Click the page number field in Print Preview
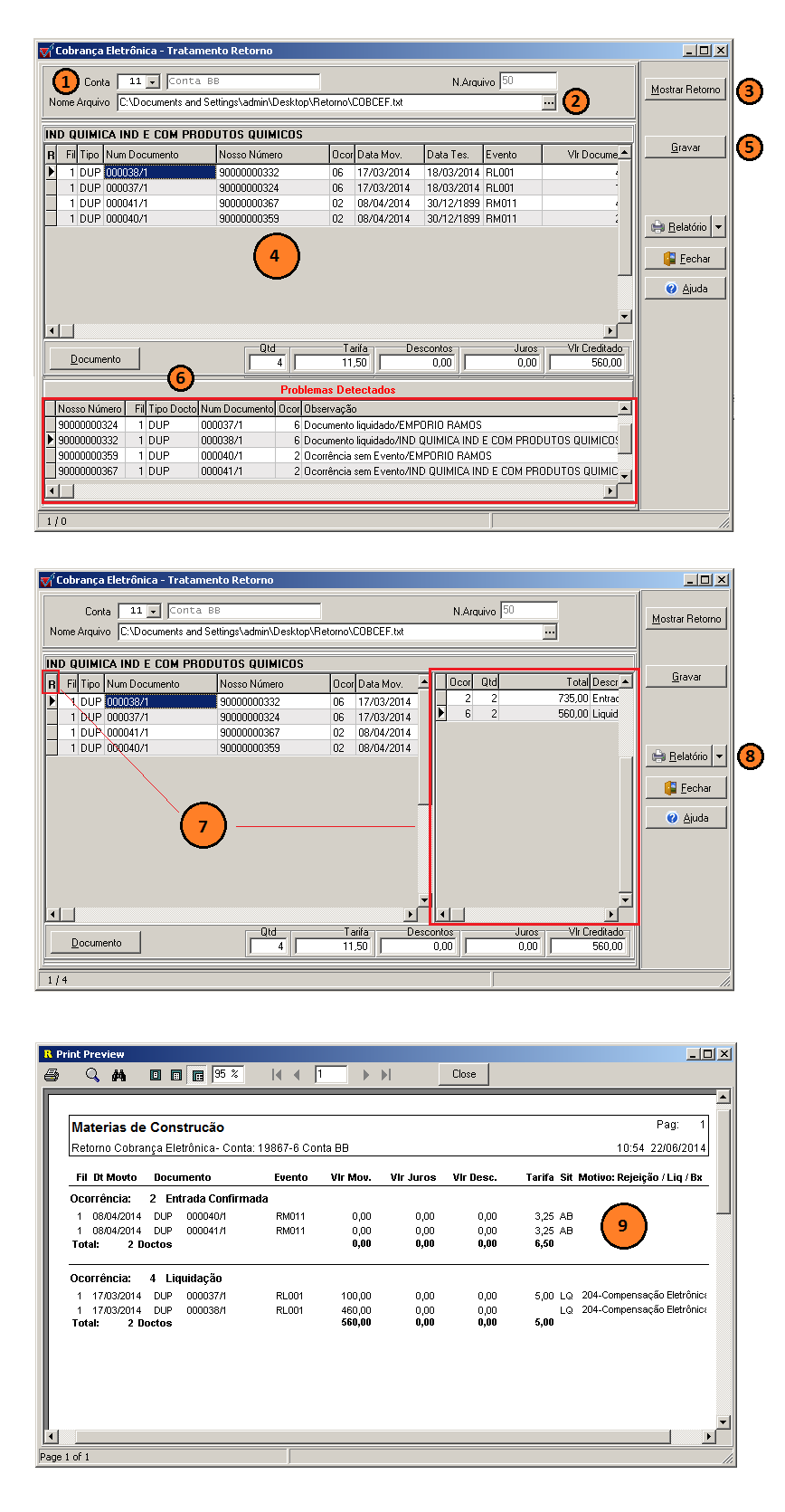The width and height of the screenshot is (785, 1512). (331, 1074)
